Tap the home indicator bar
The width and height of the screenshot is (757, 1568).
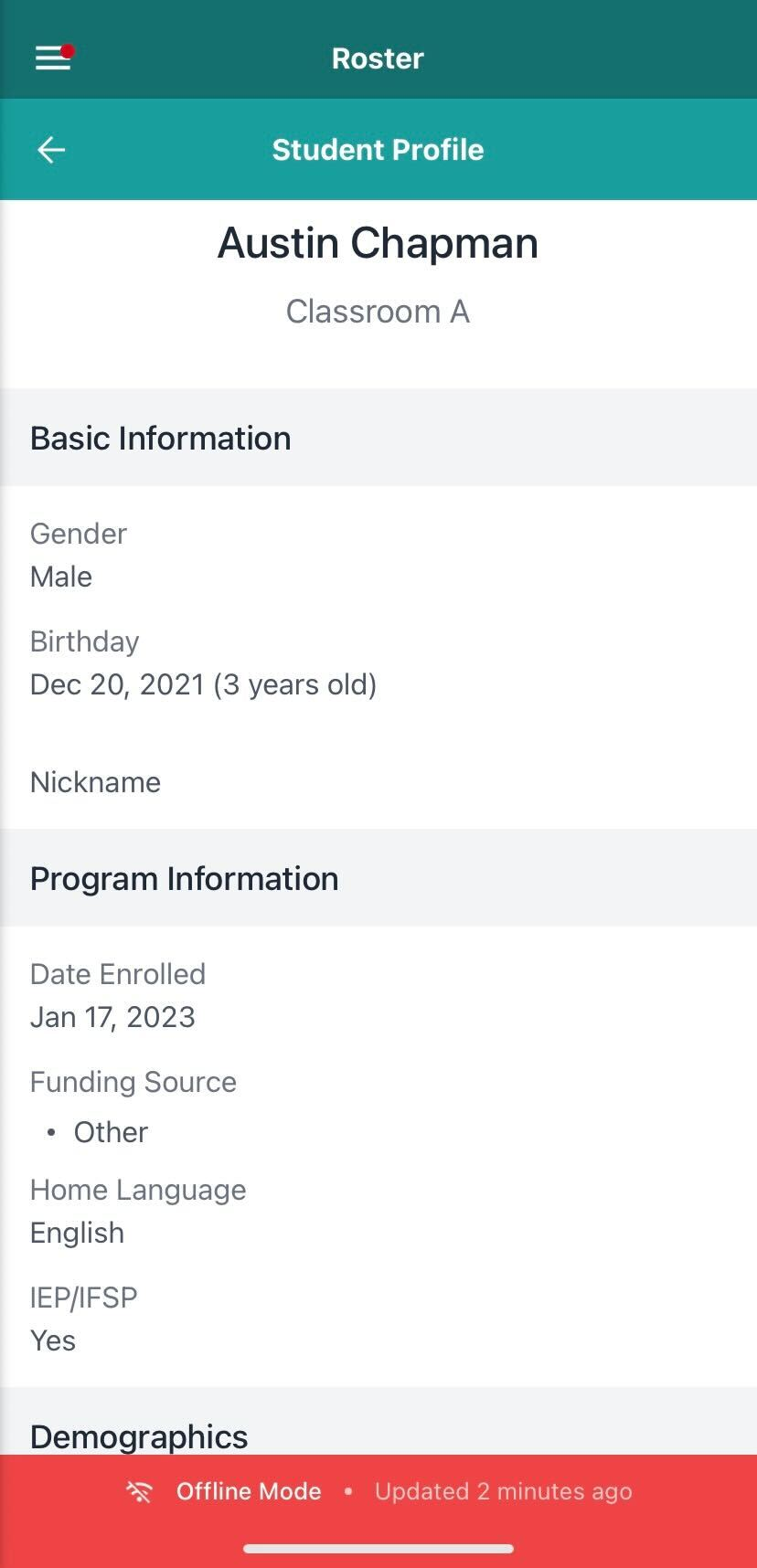(x=378, y=1549)
